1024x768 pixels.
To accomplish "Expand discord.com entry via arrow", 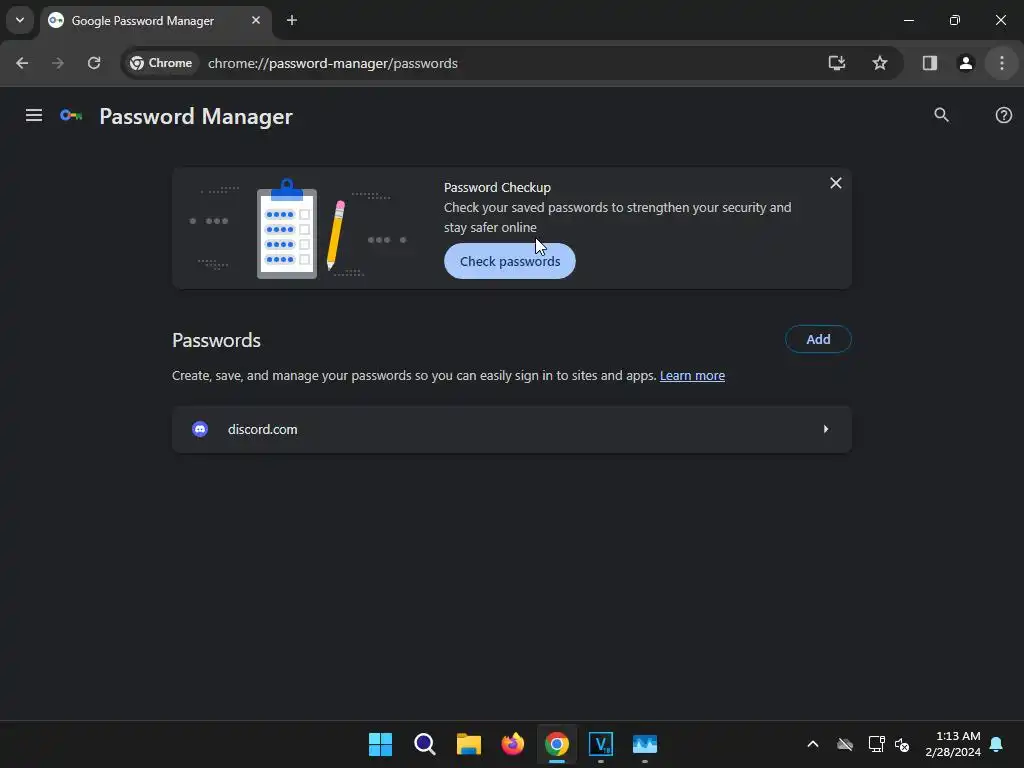I will click(826, 429).
